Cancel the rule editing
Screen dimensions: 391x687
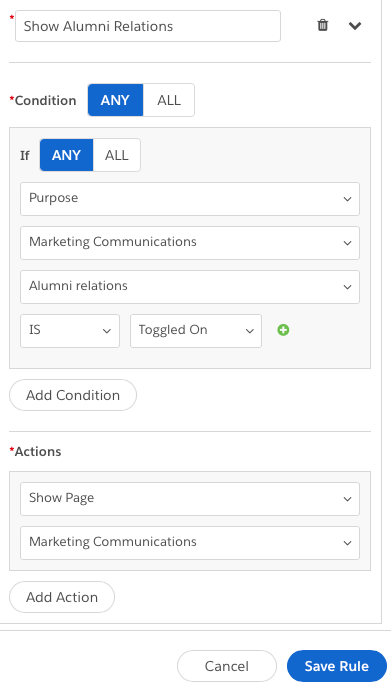[227, 666]
